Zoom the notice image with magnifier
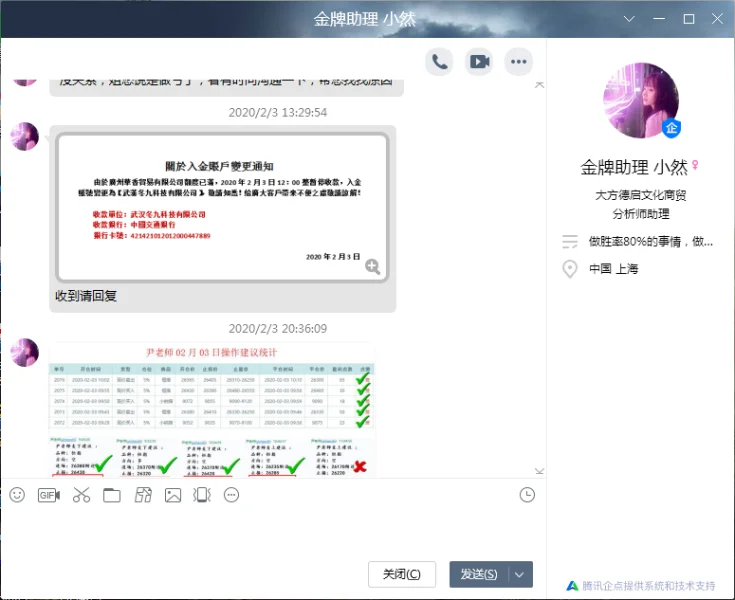 click(x=373, y=266)
